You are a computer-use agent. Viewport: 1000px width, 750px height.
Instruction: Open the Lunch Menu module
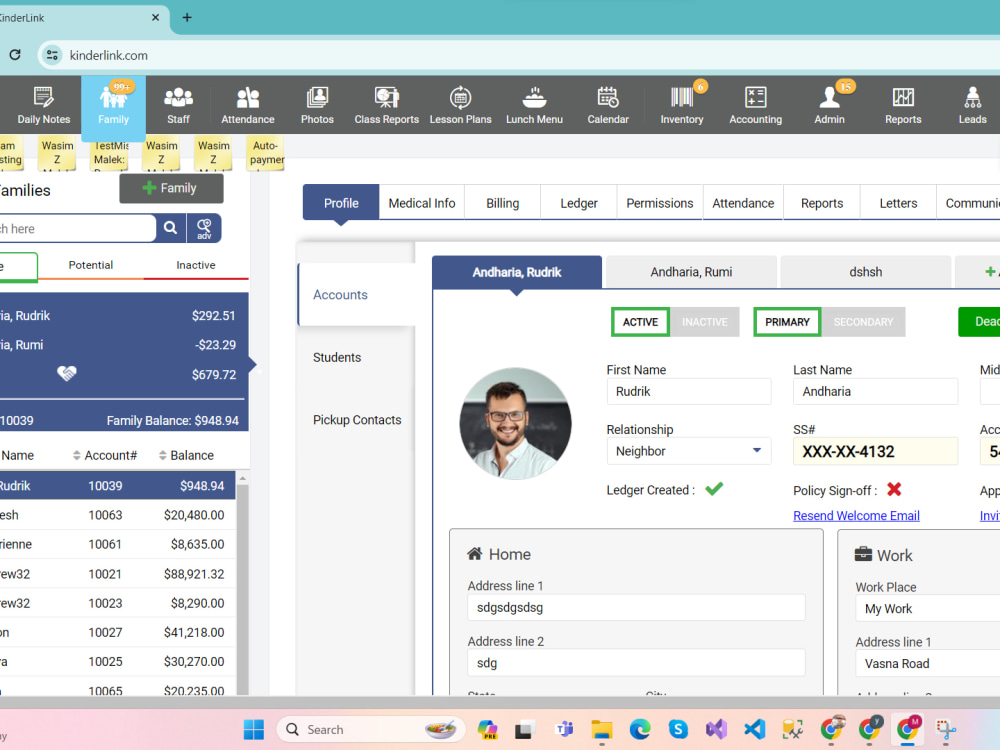tap(534, 105)
